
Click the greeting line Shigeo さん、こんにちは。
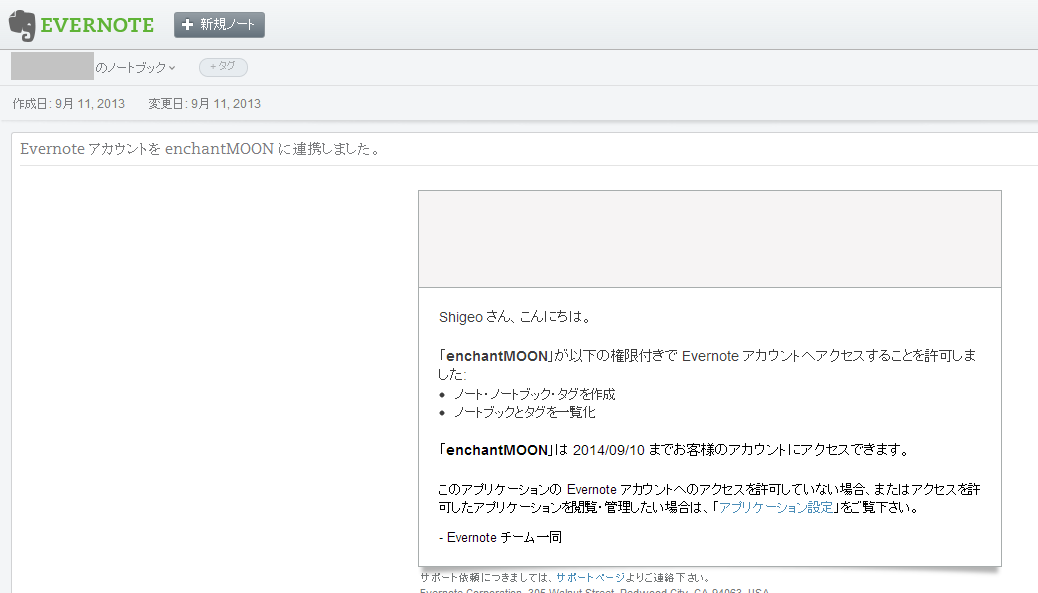click(x=514, y=317)
